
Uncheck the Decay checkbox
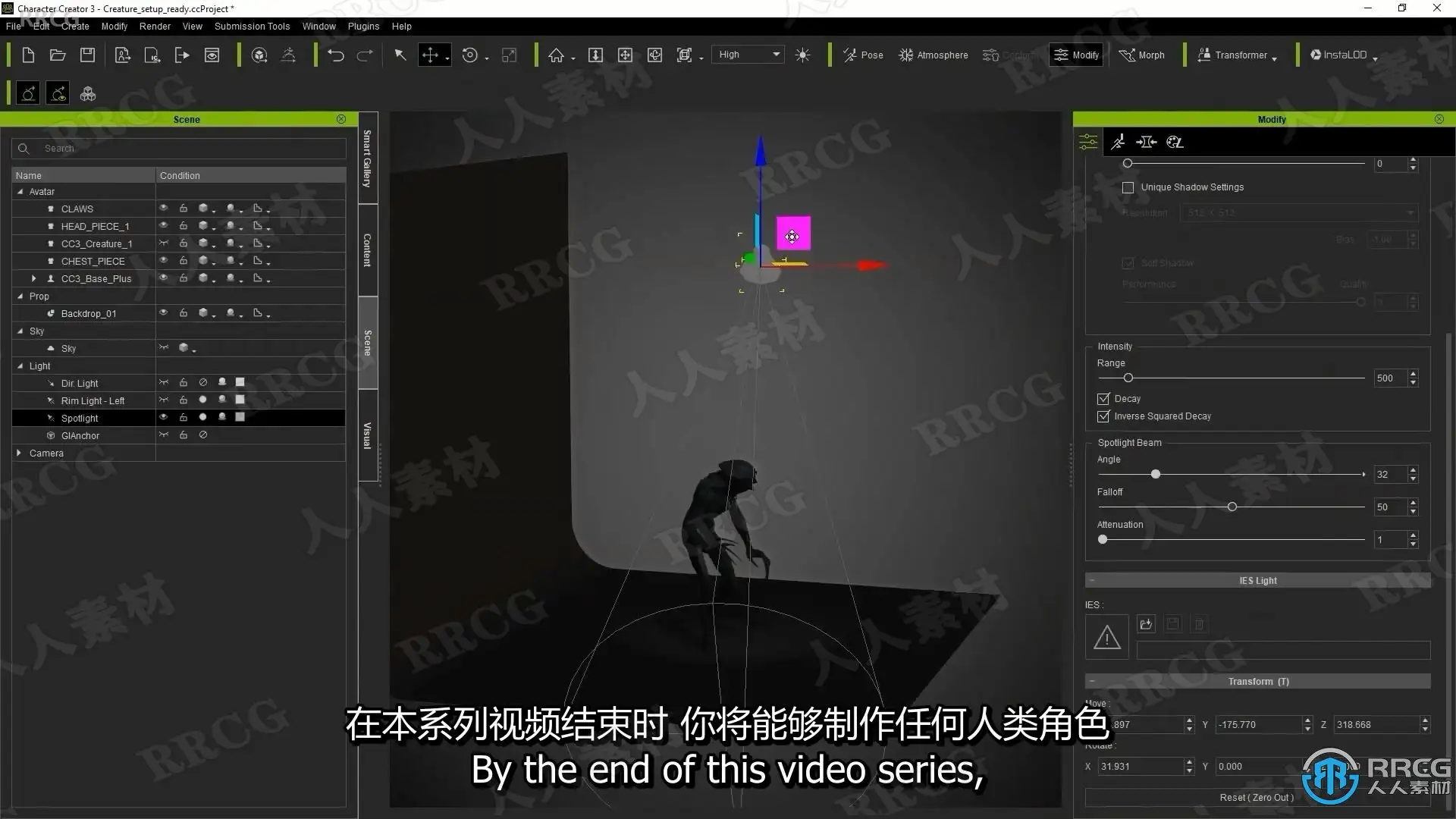[1103, 399]
